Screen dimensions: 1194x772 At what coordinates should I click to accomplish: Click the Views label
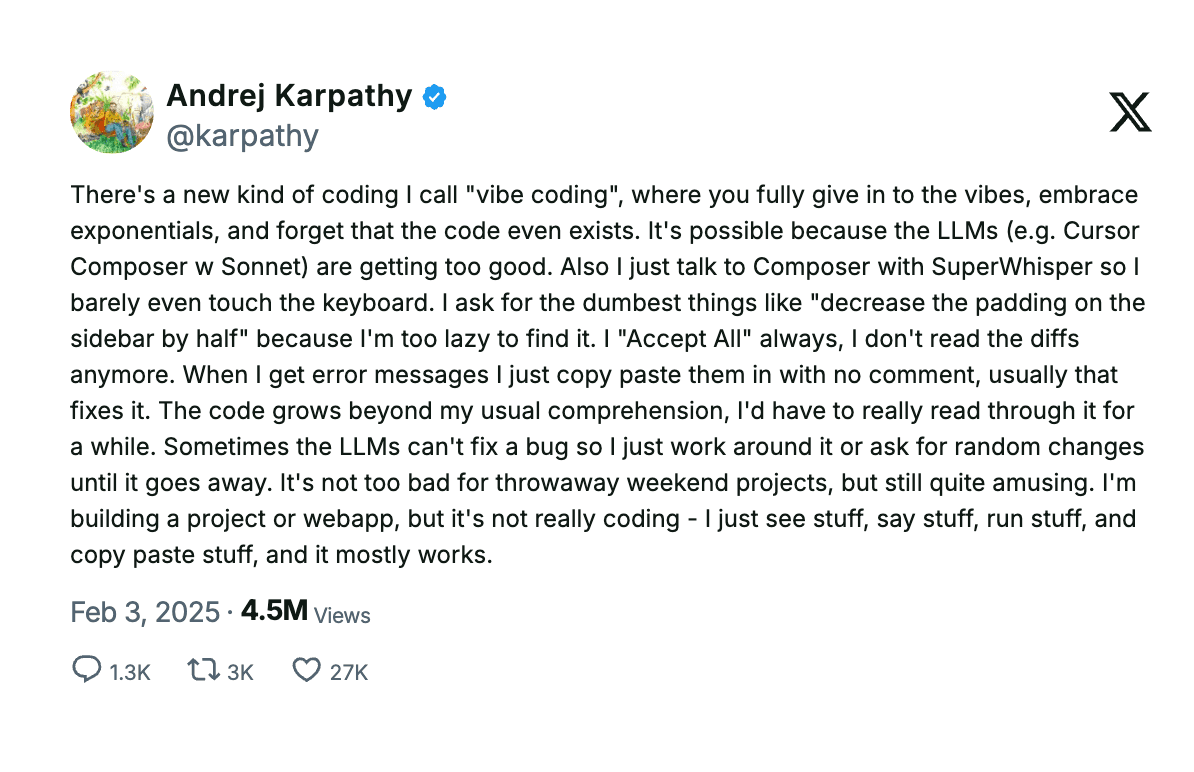point(342,615)
